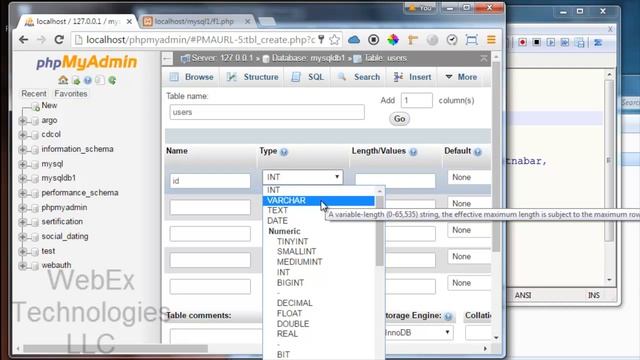Select the test database
640x360 pixels.
[48, 251]
